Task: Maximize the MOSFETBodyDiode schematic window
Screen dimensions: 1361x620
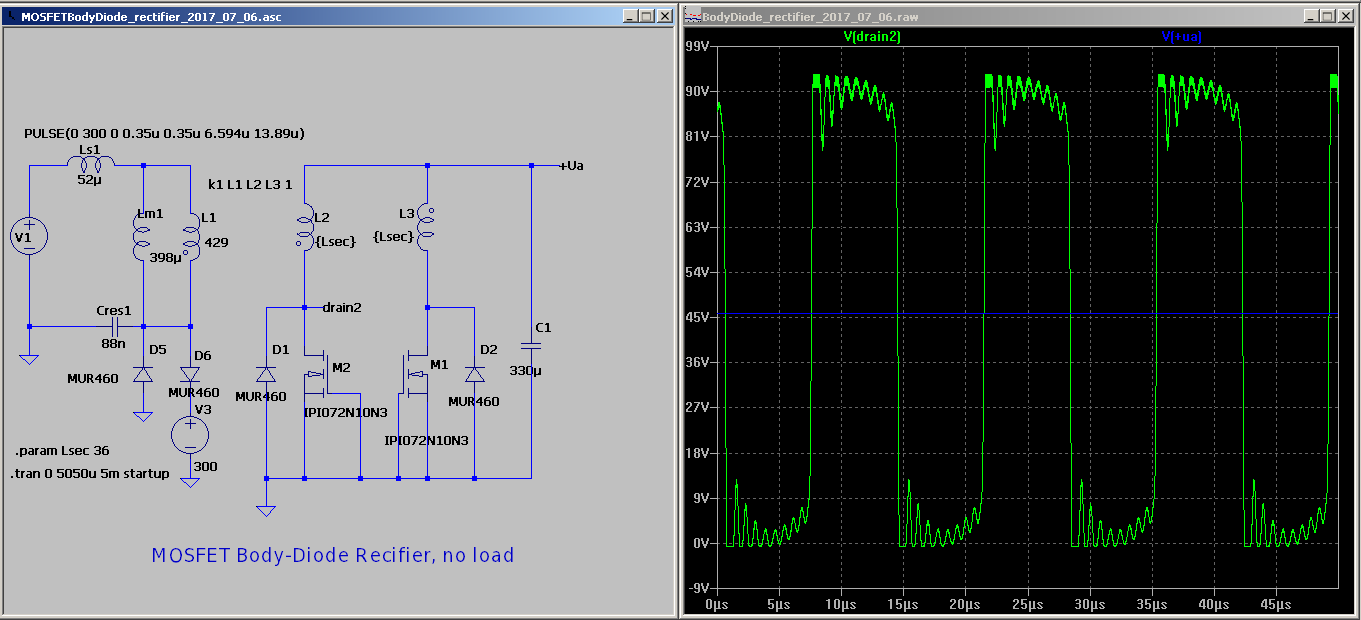Action: [x=646, y=17]
